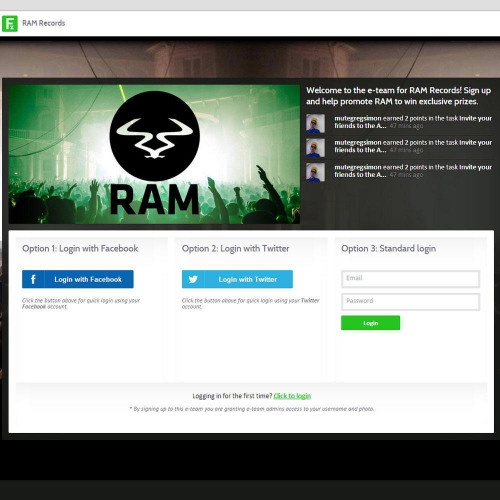Screen dimensions: 500x500
Task: Click the RAM crowd banner image
Action: click(x=154, y=154)
